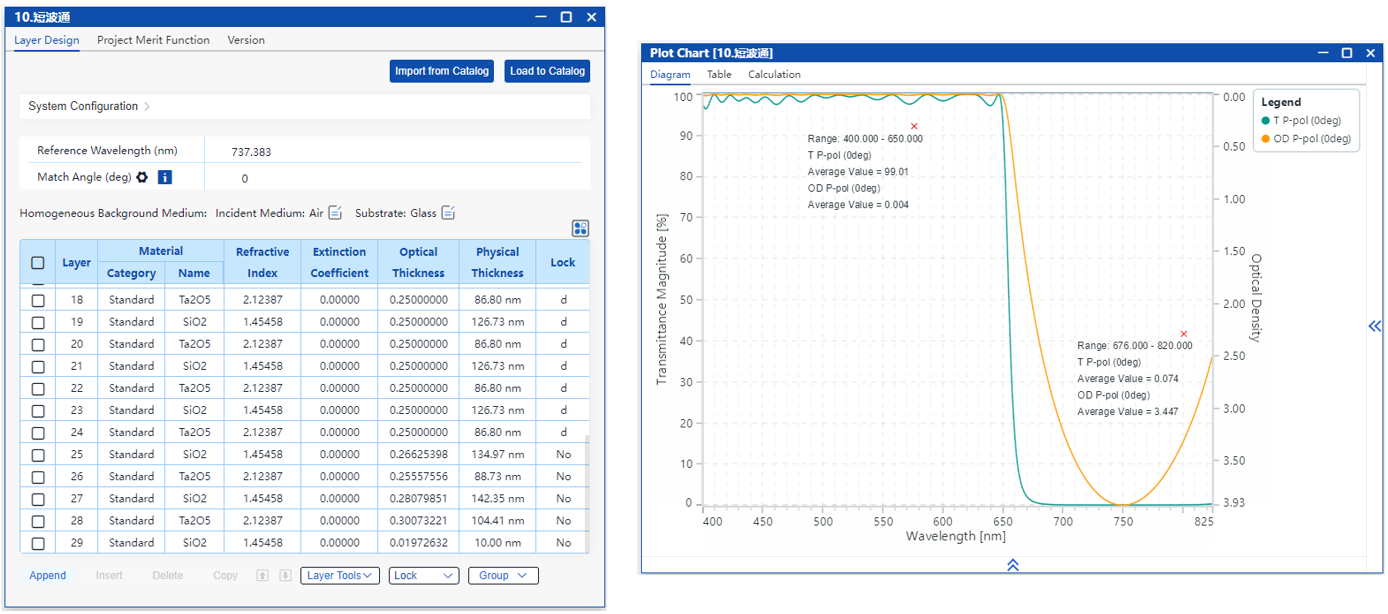Click the blue Match Angle info icon
The image size is (1388, 614).
click(x=165, y=177)
